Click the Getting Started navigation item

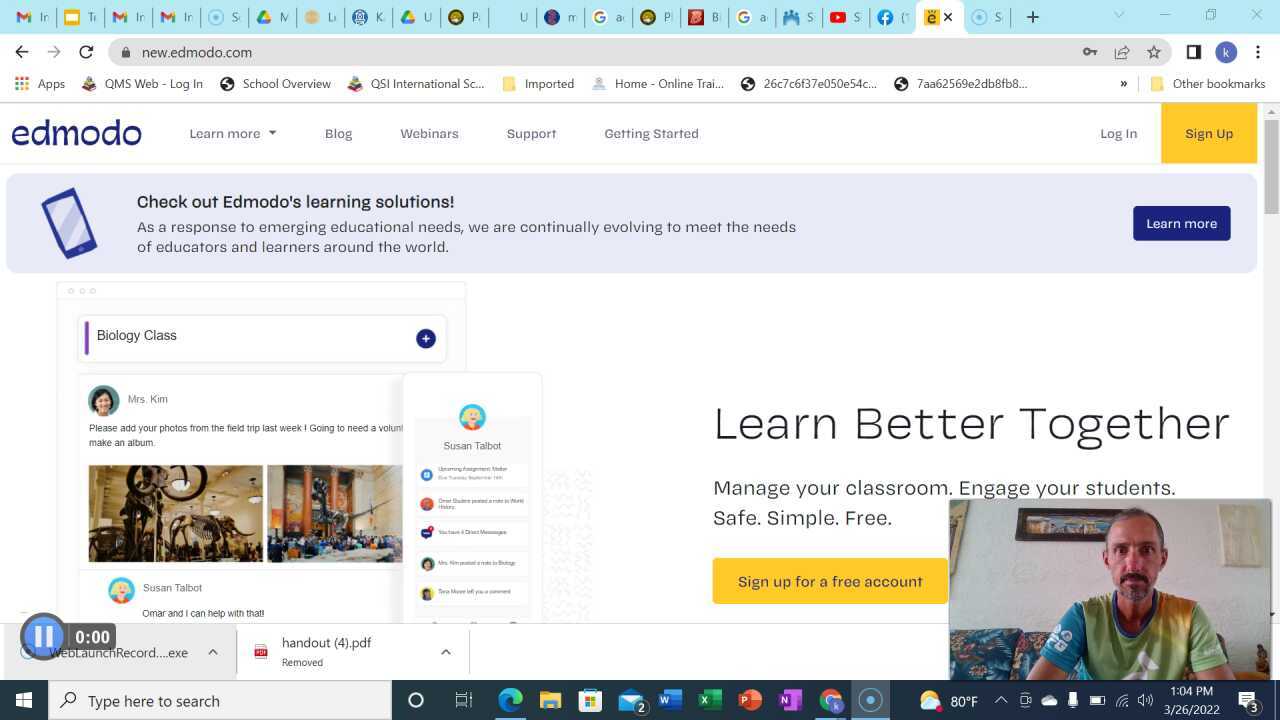pos(651,133)
